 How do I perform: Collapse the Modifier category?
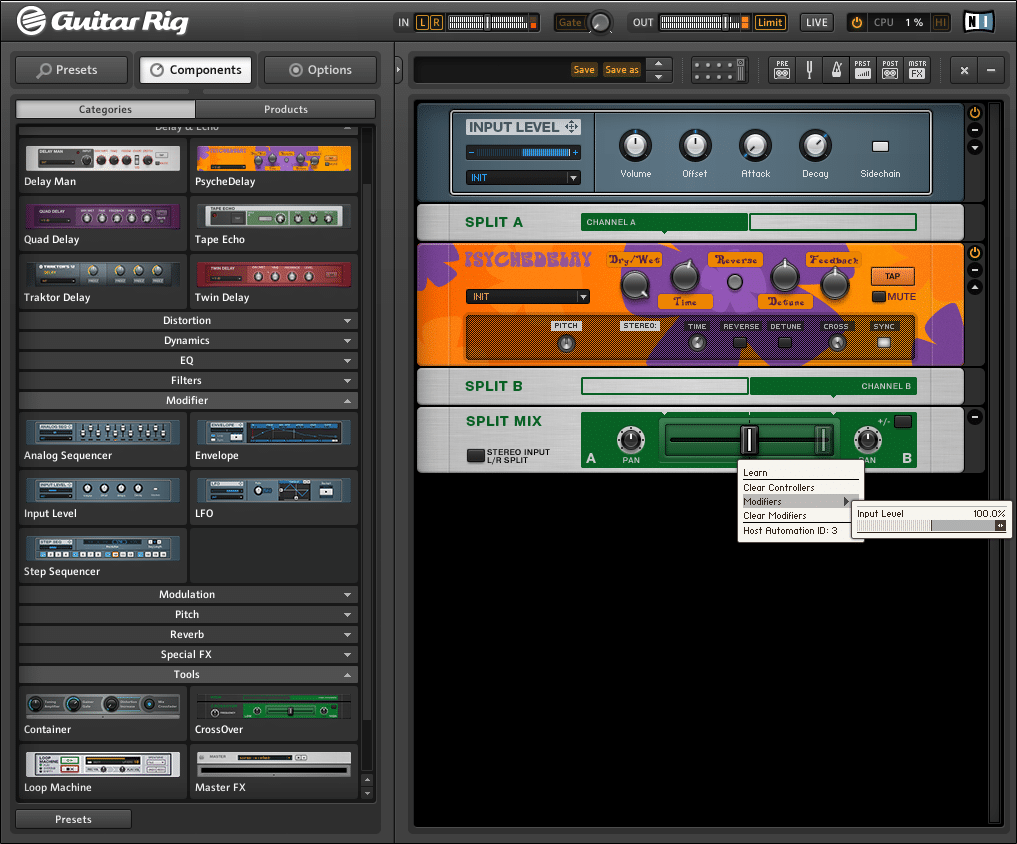point(188,401)
